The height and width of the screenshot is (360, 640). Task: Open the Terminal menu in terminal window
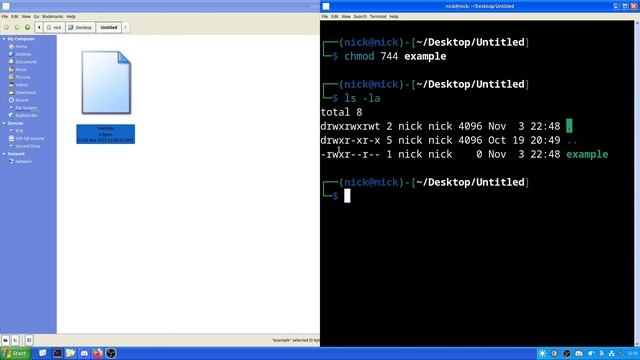(378, 17)
